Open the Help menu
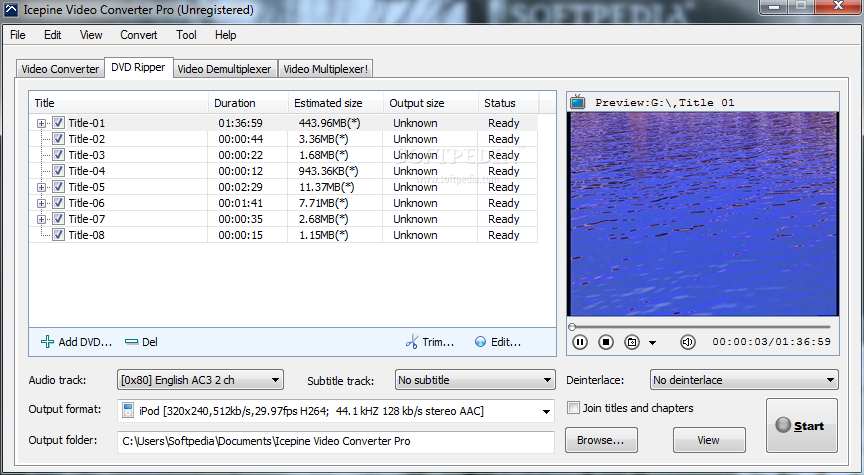The height and width of the screenshot is (475, 864). [225, 35]
